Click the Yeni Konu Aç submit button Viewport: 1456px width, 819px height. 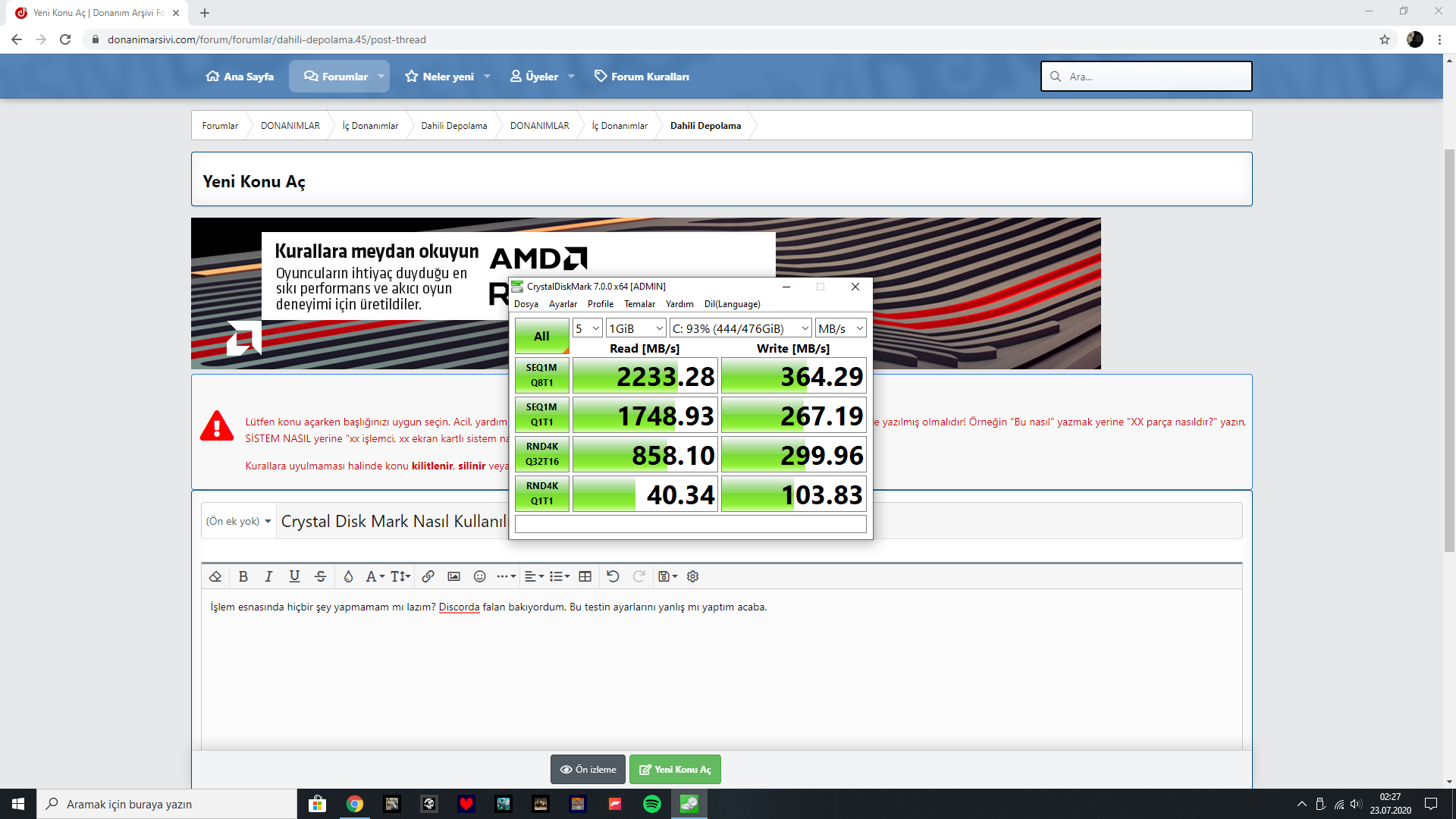coord(675,770)
